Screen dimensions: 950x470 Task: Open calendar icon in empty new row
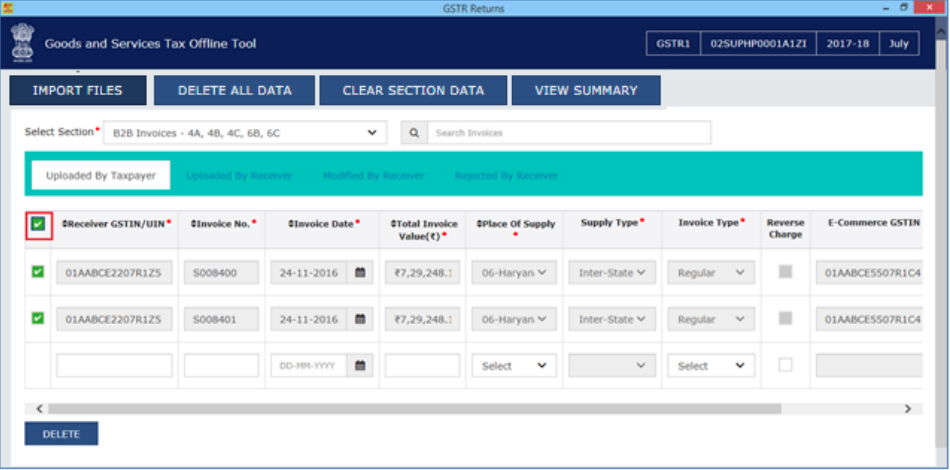pyautogui.click(x=360, y=366)
